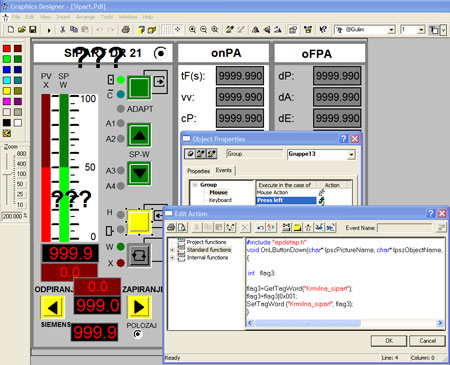Viewport: 450px width, 365px height.
Task: Select Mouse in the events tree
Action: click(218, 192)
